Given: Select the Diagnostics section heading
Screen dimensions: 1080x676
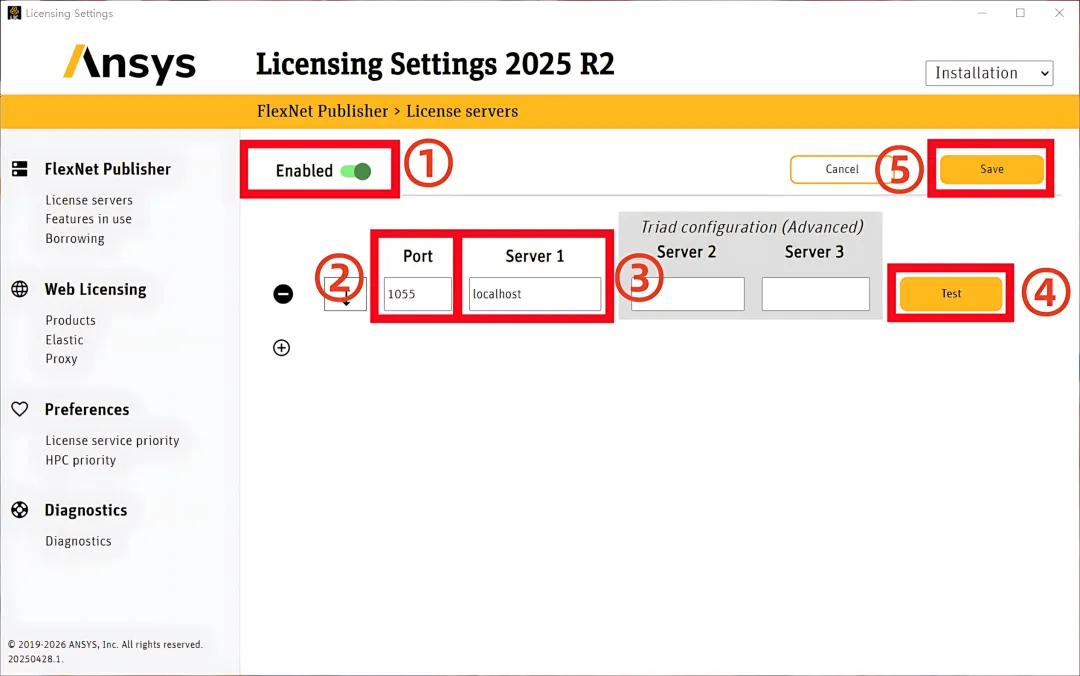Looking at the screenshot, I should pyautogui.click(x=86, y=510).
